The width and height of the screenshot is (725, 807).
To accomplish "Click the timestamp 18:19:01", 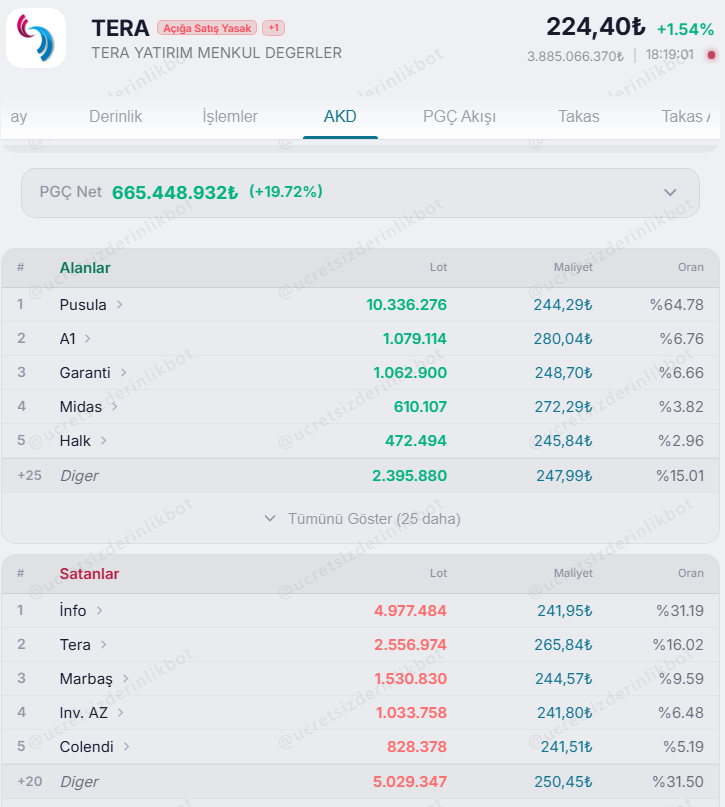I will 670,55.
